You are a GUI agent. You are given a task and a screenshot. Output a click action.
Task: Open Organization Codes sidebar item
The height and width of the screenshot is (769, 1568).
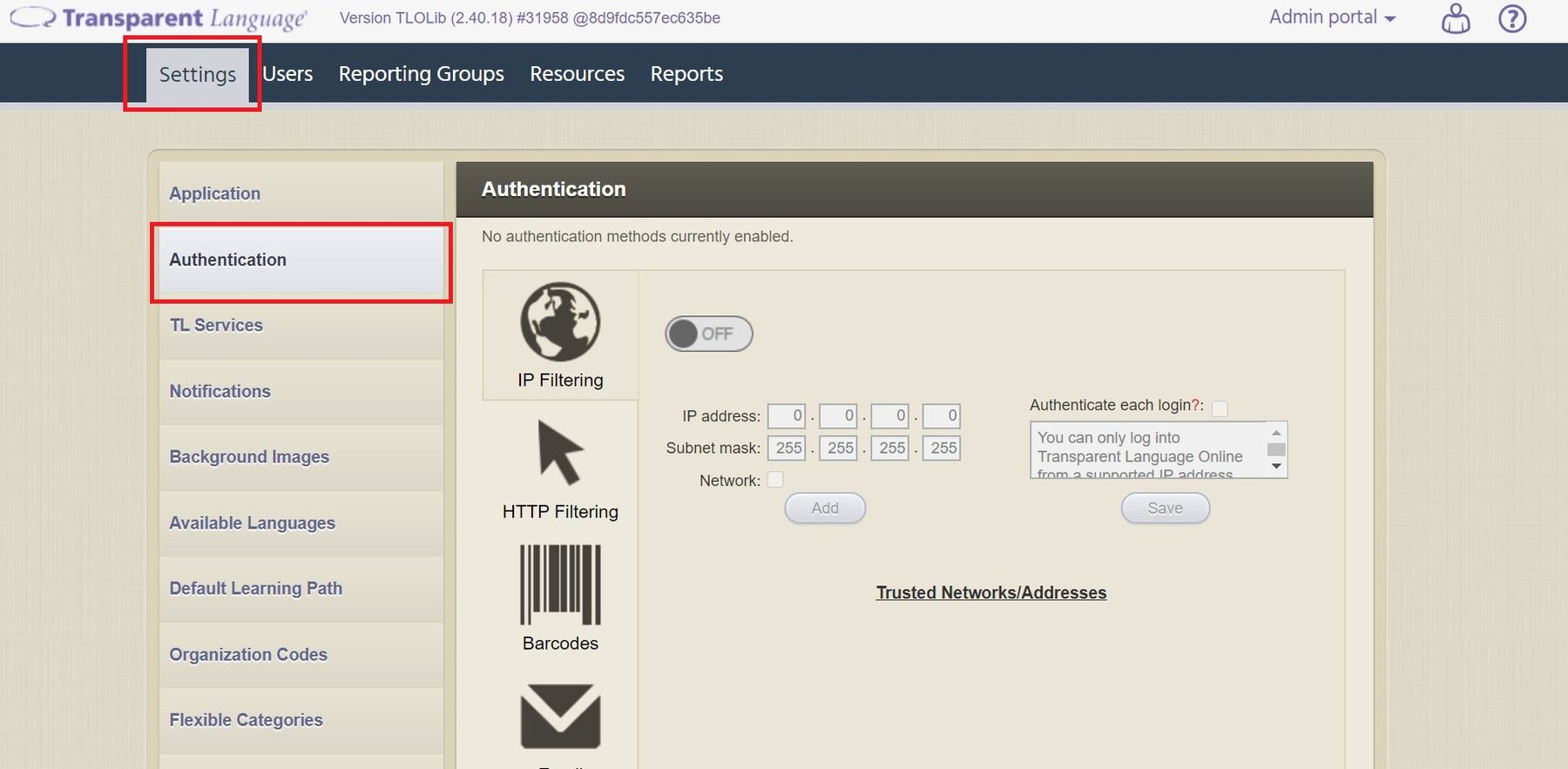tap(301, 654)
